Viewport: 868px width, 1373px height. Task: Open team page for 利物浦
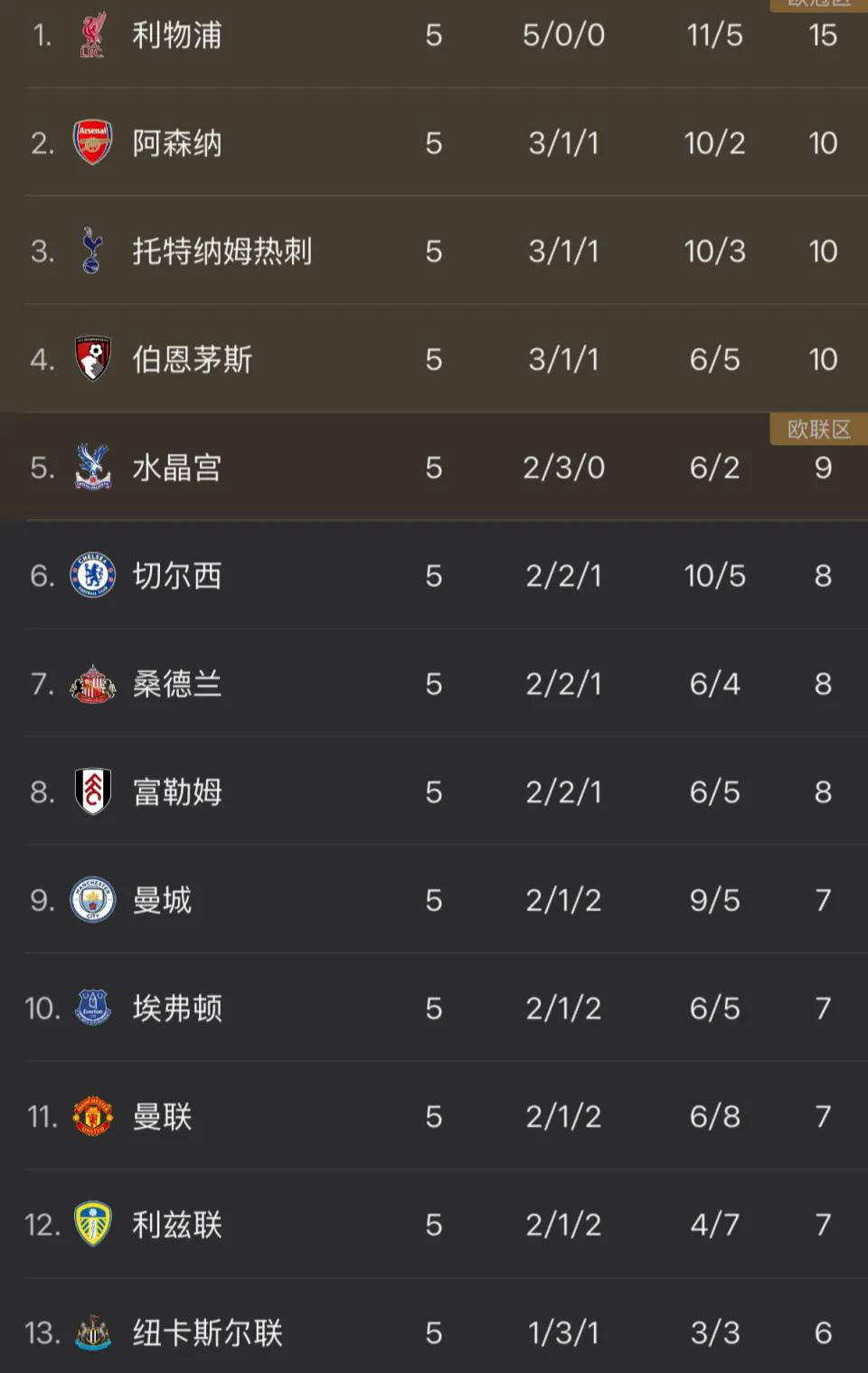tap(177, 35)
